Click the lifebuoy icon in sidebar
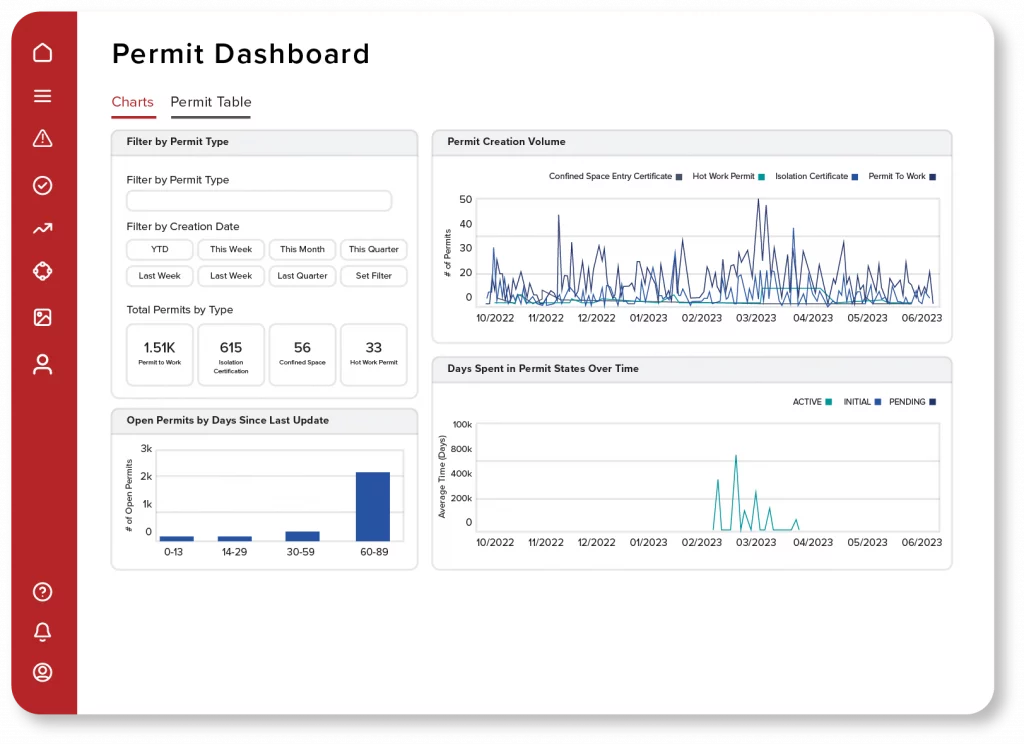This screenshot has width=1024, height=744. 42,272
